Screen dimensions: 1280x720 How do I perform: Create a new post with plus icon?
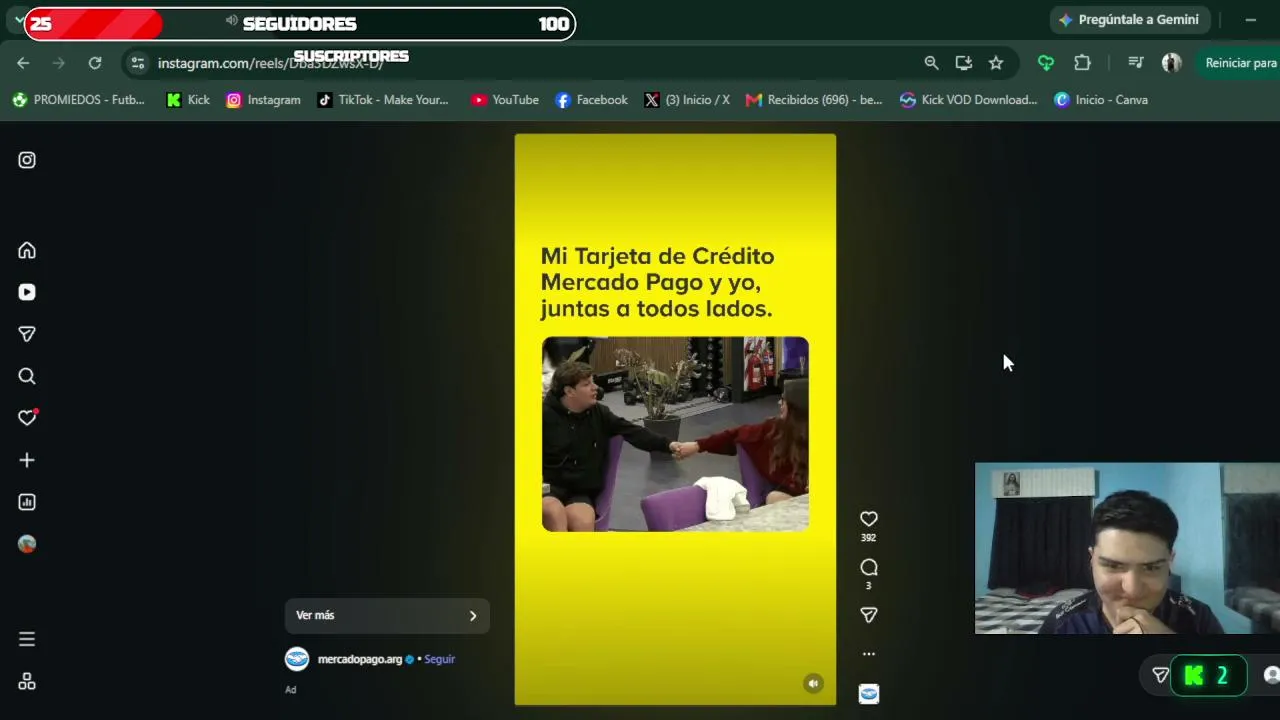pos(27,460)
